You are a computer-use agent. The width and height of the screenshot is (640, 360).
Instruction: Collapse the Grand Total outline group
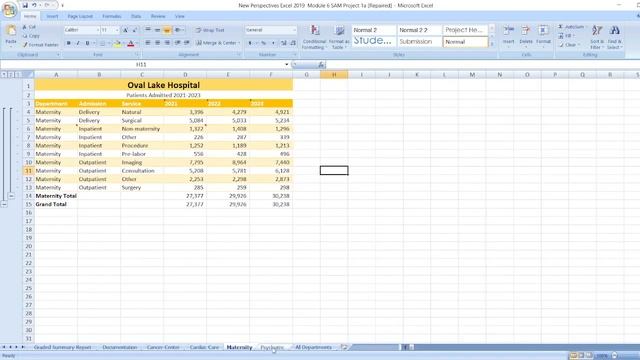point(4,204)
